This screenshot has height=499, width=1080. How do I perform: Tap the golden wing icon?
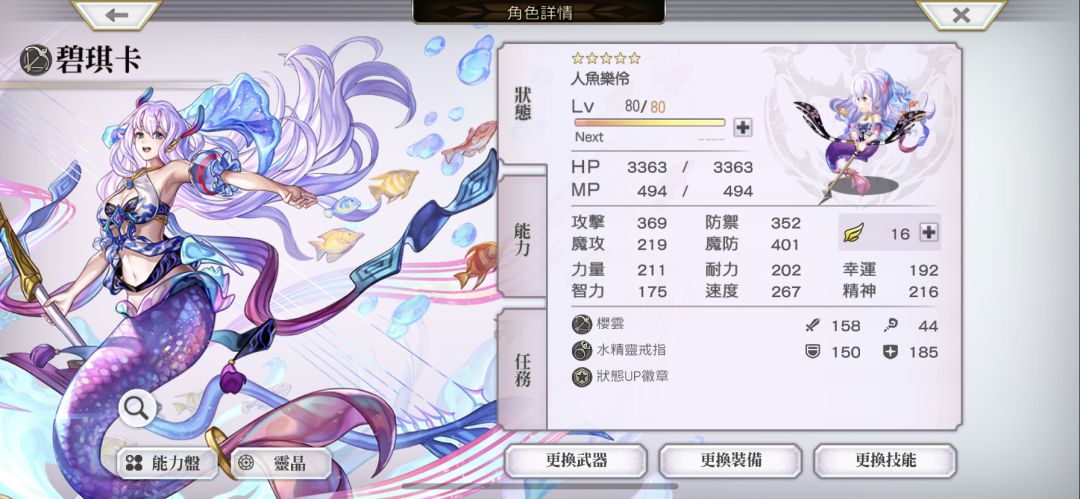(x=853, y=234)
